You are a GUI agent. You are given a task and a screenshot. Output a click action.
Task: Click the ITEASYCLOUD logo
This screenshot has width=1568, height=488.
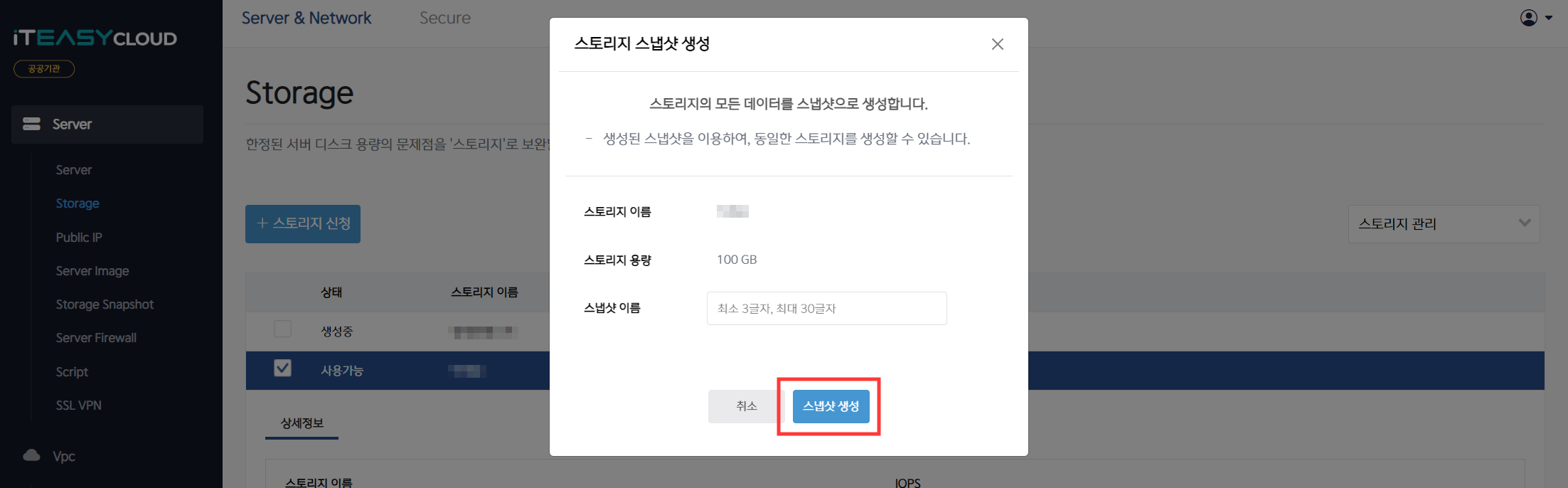tap(95, 38)
